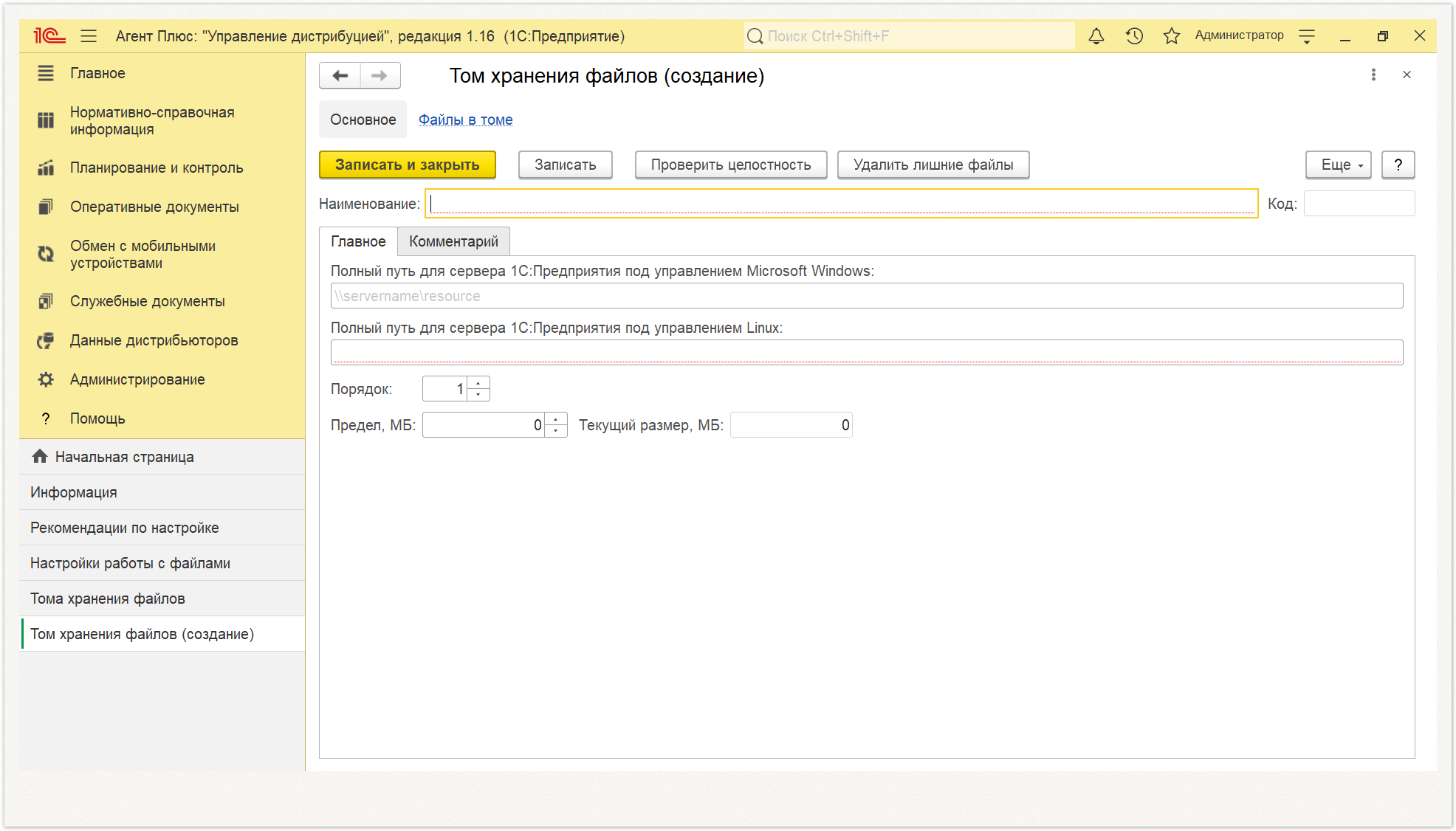The width and height of the screenshot is (1456, 831).
Task: Open favorites star icon
Action: pyautogui.click(x=1172, y=35)
